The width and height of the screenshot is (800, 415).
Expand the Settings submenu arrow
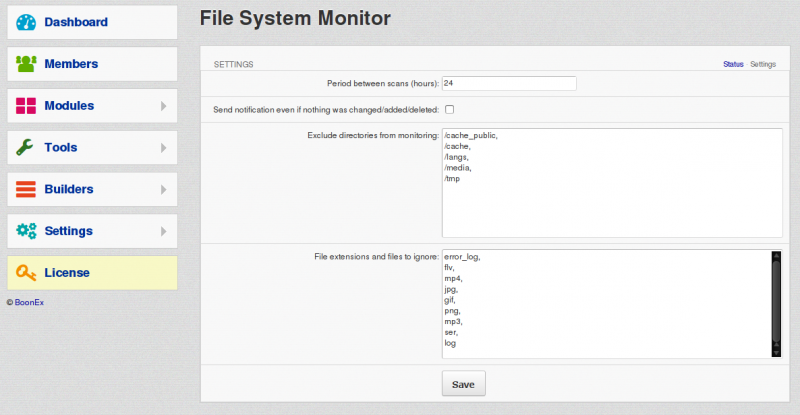click(164, 231)
